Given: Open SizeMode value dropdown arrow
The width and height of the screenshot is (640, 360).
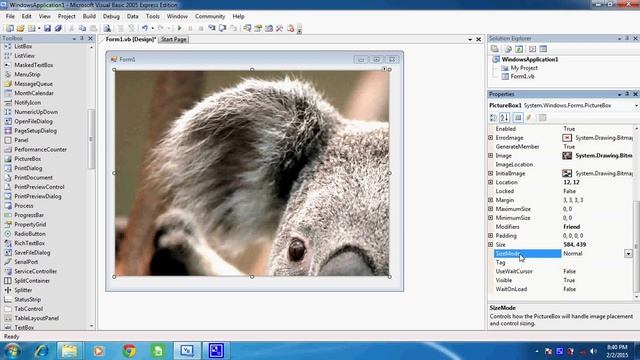Looking at the screenshot, I should (628, 253).
